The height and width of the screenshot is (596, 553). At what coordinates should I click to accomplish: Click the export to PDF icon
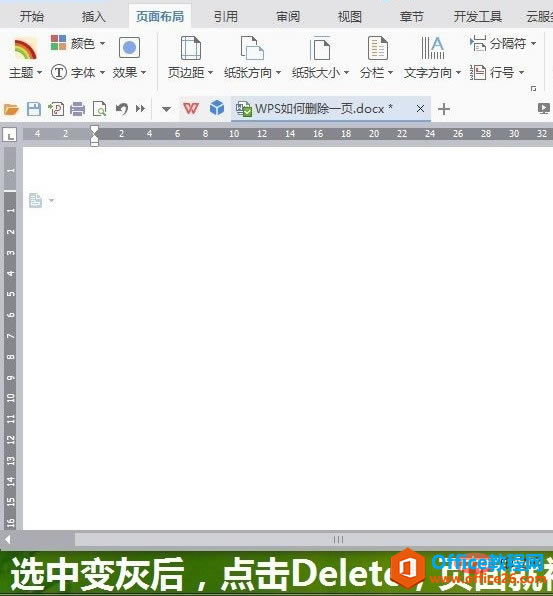tap(56, 109)
